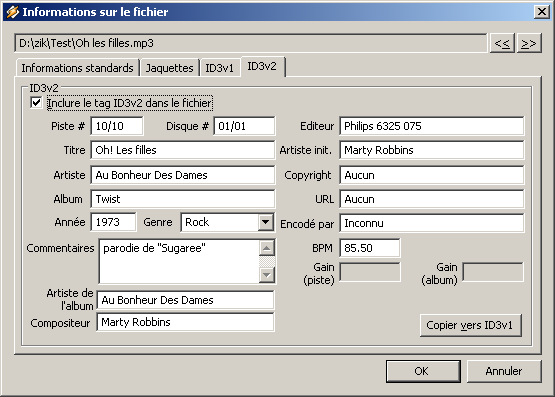555x397 pixels.
Task: Select the ID3v2 tab
Action: (262, 66)
